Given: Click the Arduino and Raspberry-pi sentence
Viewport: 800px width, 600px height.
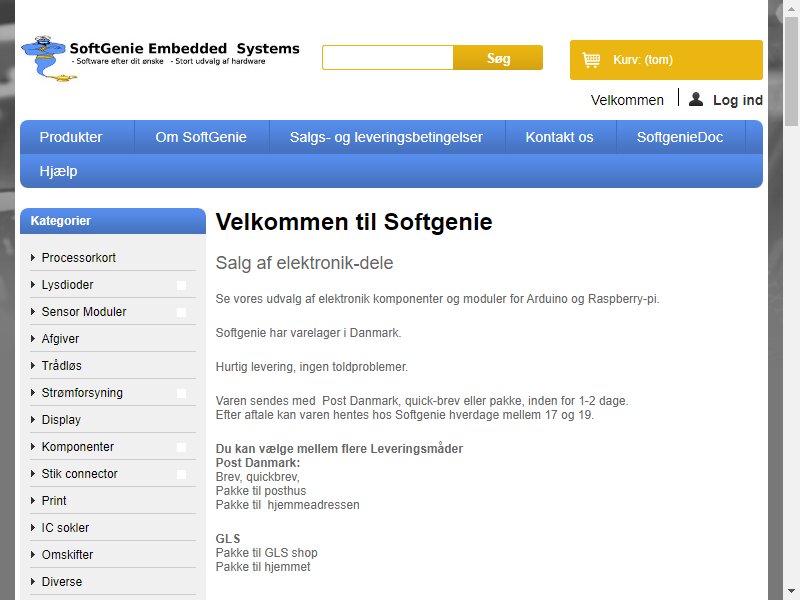Looking at the screenshot, I should click(x=437, y=299).
